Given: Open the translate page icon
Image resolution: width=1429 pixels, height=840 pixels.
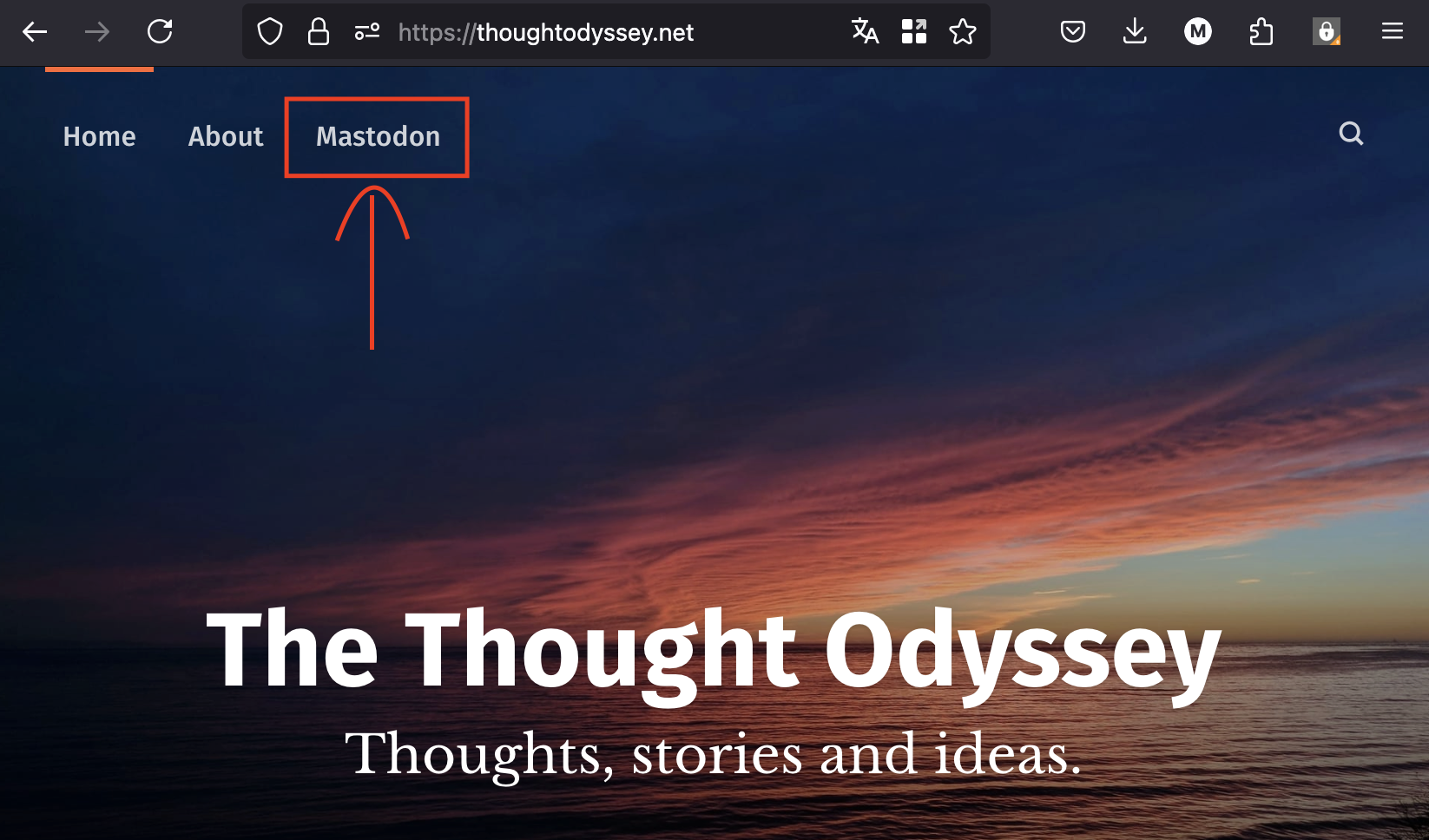Looking at the screenshot, I should 865,32.
